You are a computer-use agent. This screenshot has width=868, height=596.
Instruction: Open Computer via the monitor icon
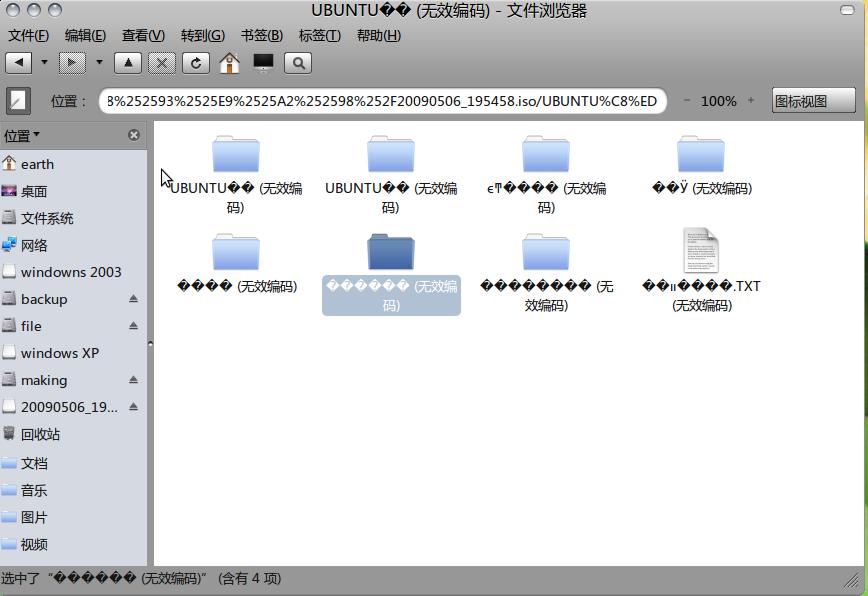click(264, 63)
